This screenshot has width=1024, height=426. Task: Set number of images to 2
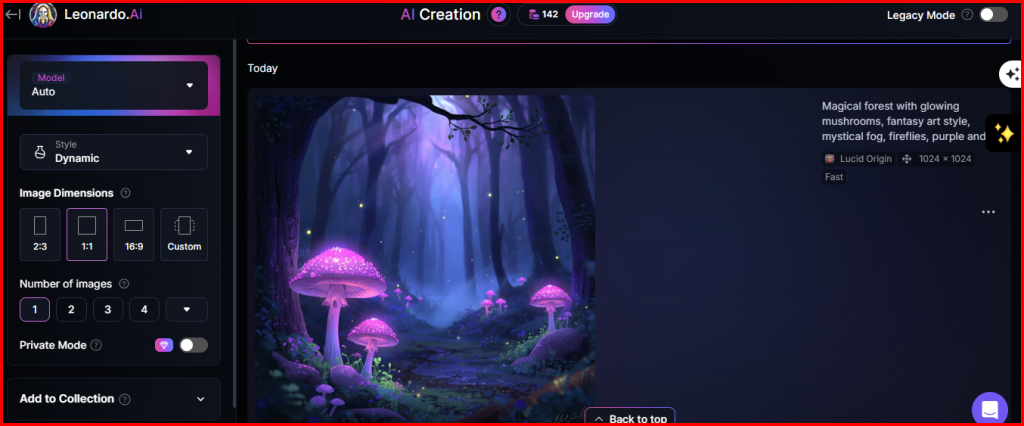(71, 310)
